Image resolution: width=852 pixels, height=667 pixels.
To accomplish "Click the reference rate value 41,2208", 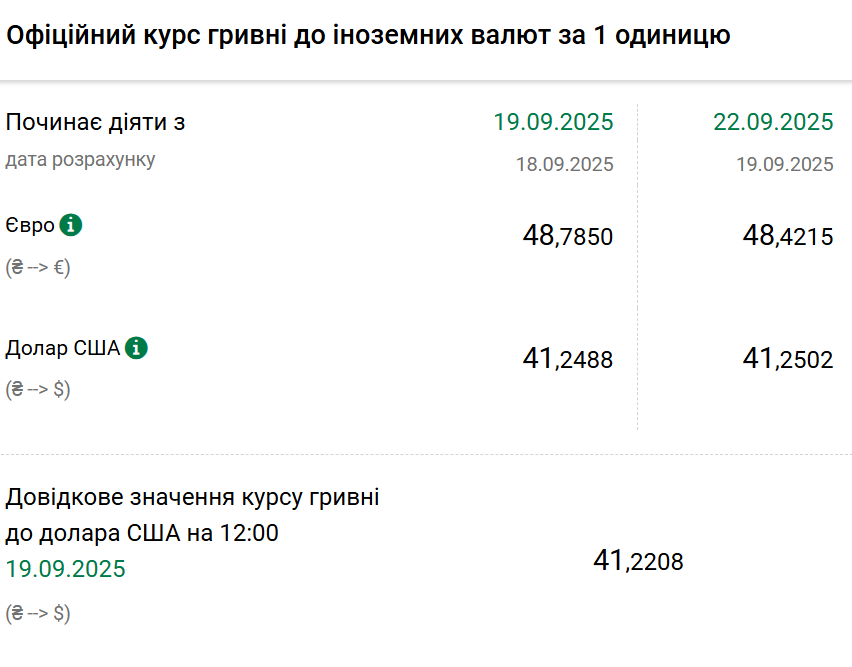I will 638,561.
